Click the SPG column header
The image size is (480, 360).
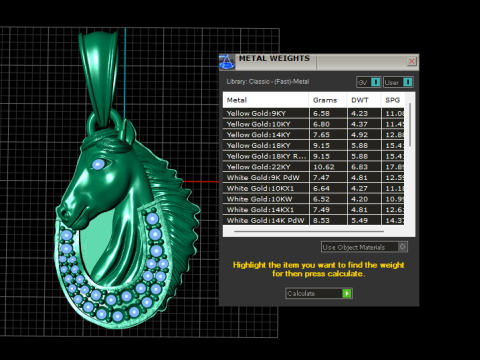pyautogui.click(x=393, y=100)
